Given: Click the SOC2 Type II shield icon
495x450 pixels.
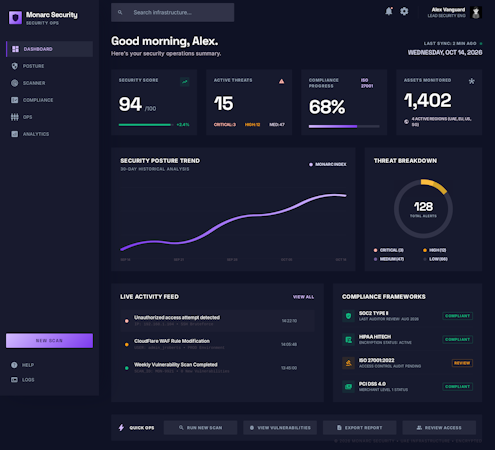Looking at the screenshot, I should 348,316.
